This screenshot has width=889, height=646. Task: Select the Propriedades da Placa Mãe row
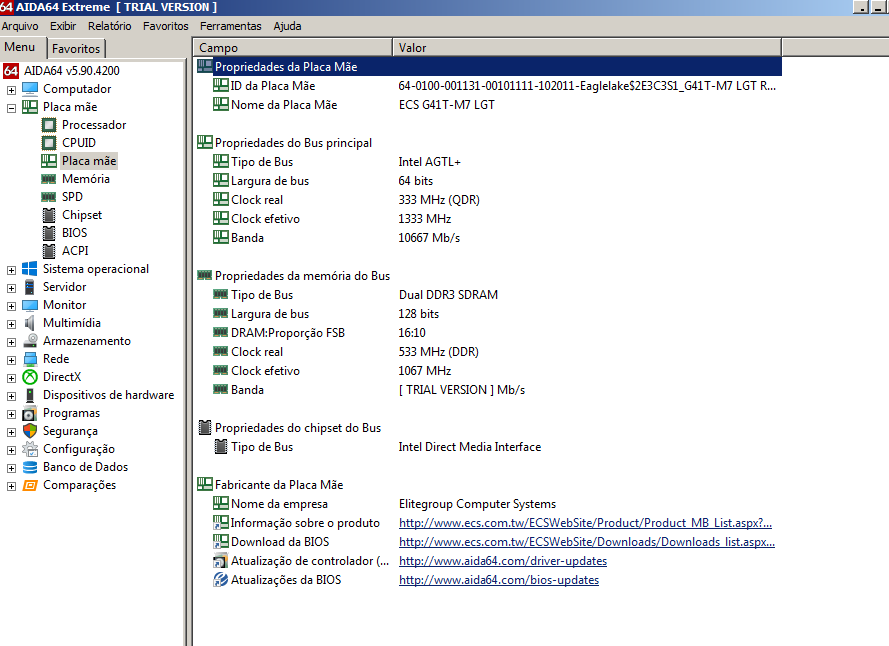pos(488,67)
